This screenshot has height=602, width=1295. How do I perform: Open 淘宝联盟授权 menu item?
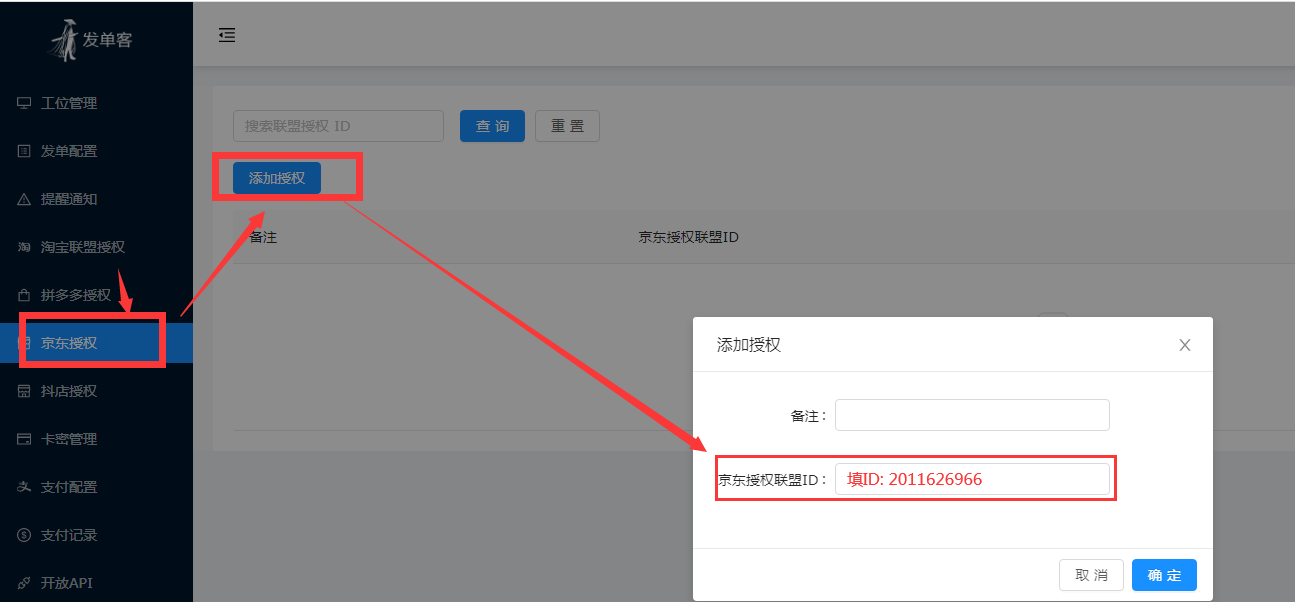pos(96,247)
